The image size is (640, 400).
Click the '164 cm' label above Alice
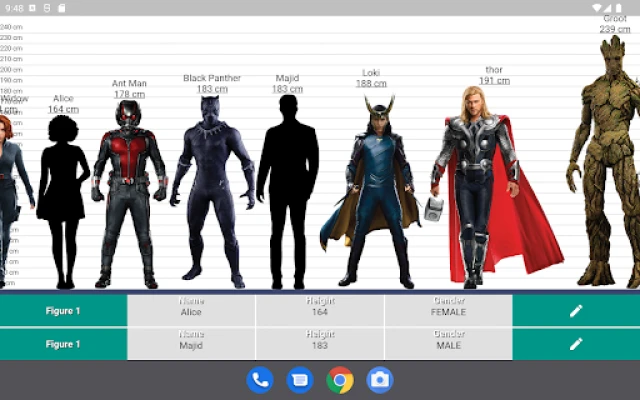[x=63, y=109]
